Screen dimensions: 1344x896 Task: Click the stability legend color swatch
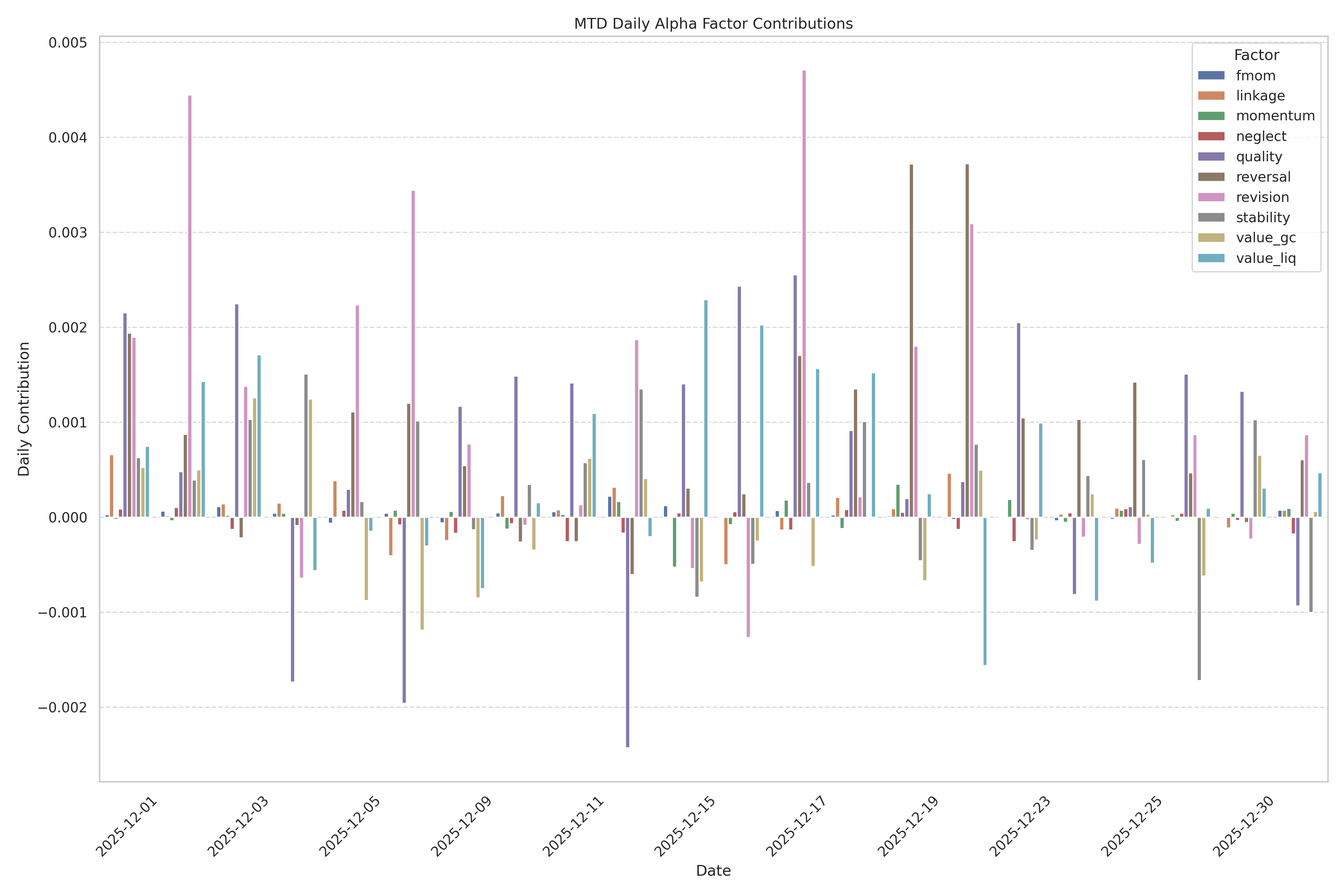pyautogui.click(x=1211, y=218)
